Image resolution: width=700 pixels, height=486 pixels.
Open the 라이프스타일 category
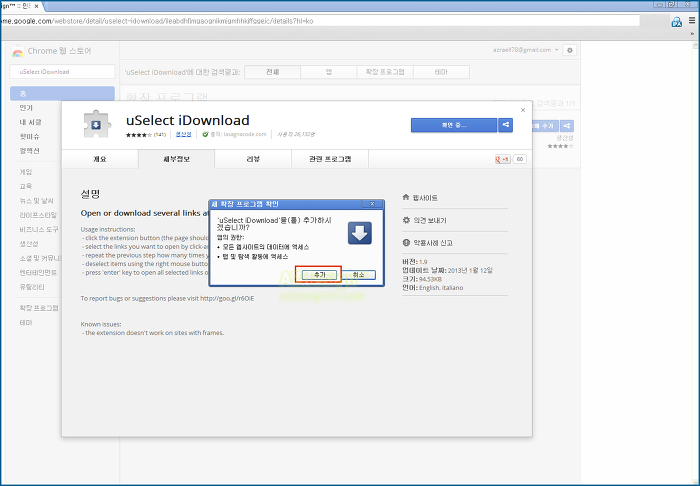[38, 215]
